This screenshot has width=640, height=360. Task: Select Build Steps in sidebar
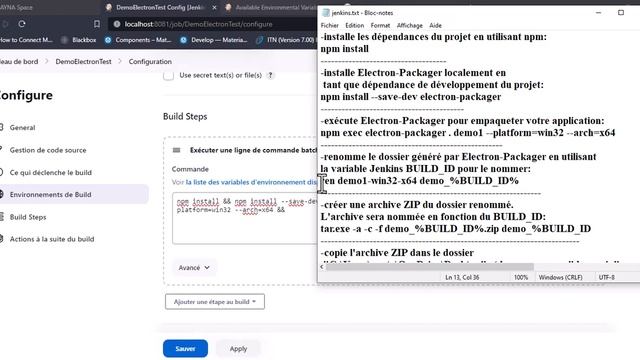pyautogui.click(x=28, y=217)
